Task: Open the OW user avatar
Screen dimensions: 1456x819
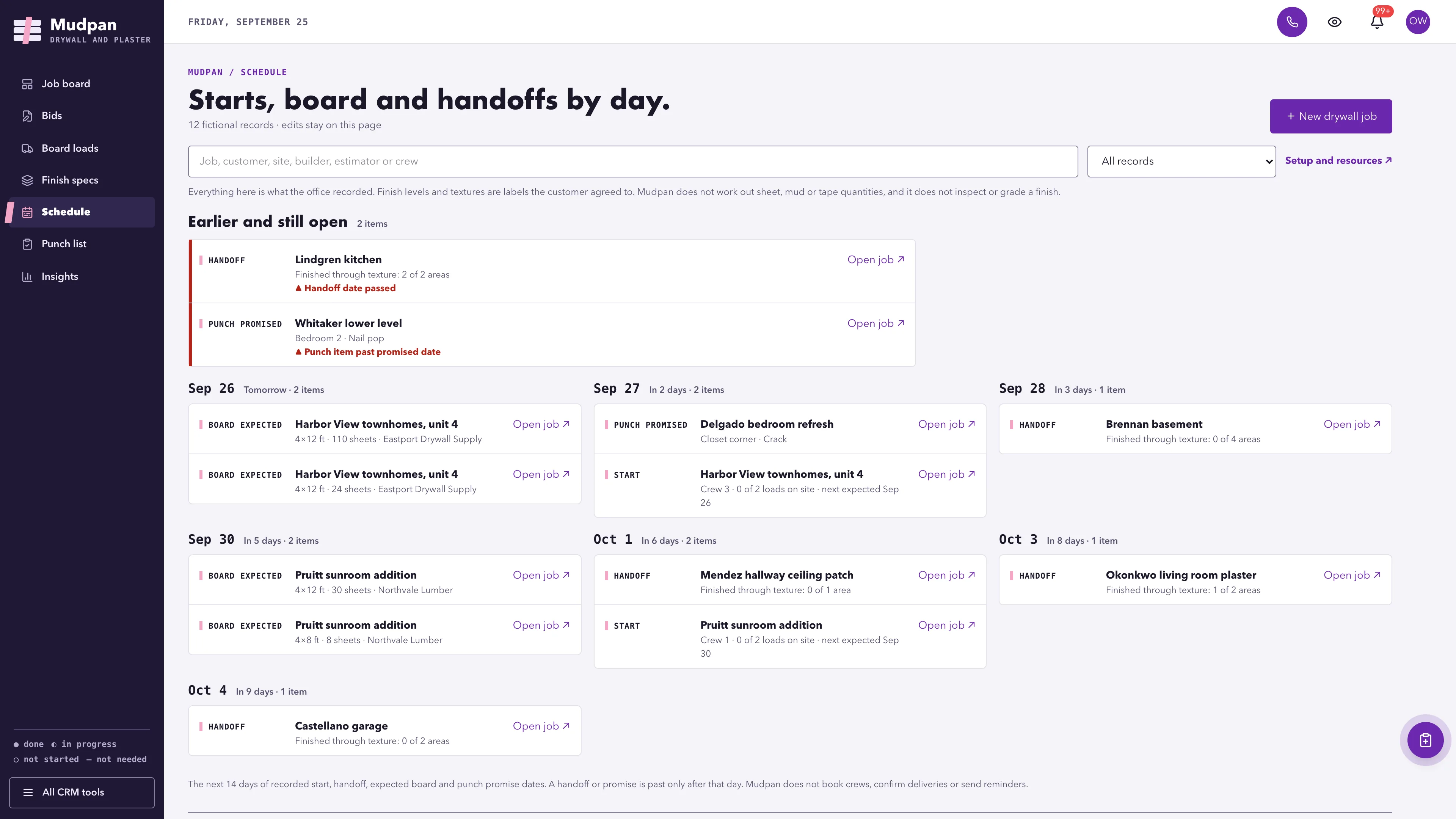Action: pos(1418,22)
